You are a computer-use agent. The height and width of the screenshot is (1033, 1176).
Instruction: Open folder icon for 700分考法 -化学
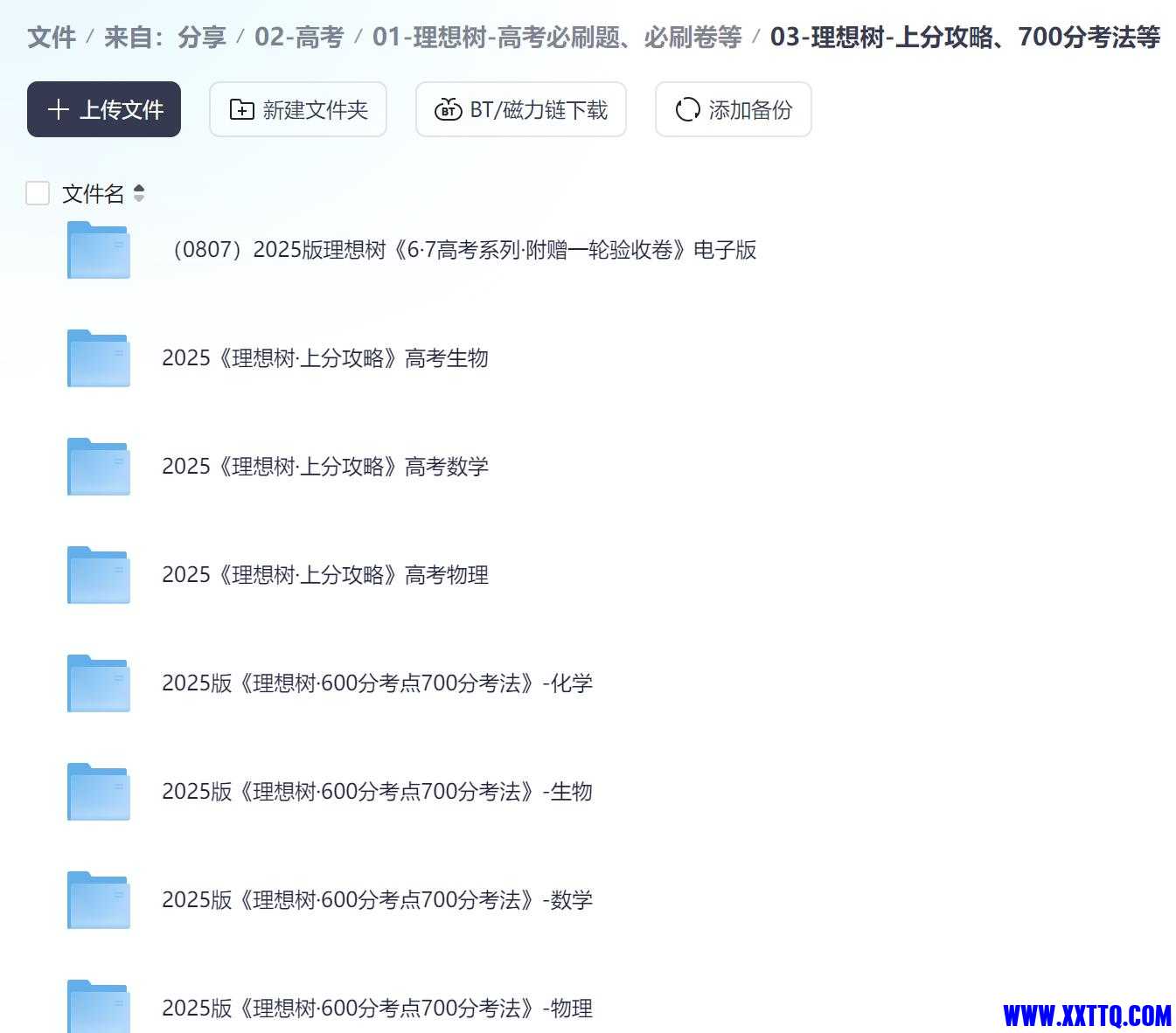tap(99, 683)
